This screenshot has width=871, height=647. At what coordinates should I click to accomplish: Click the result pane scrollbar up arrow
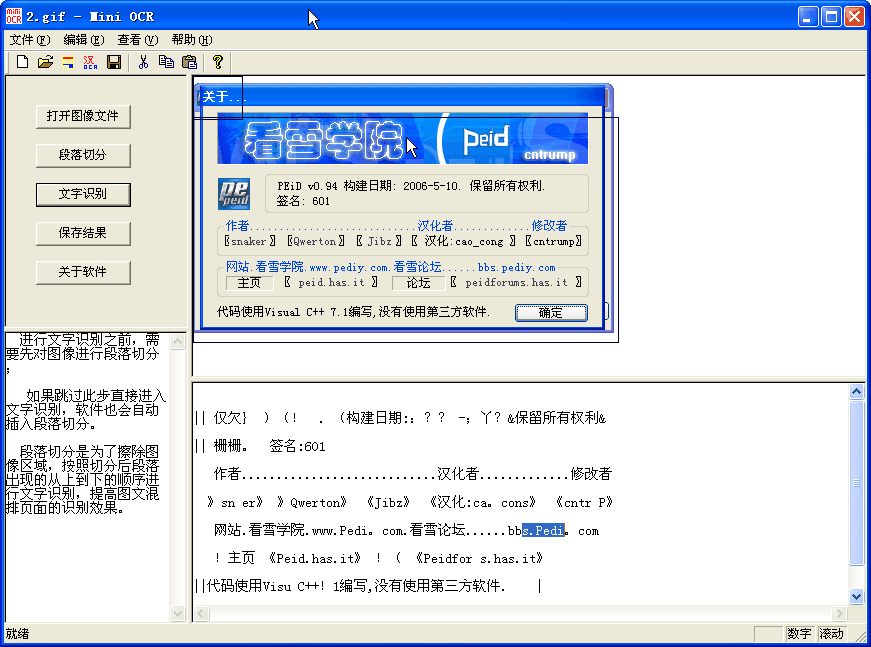tap(856, 392)
